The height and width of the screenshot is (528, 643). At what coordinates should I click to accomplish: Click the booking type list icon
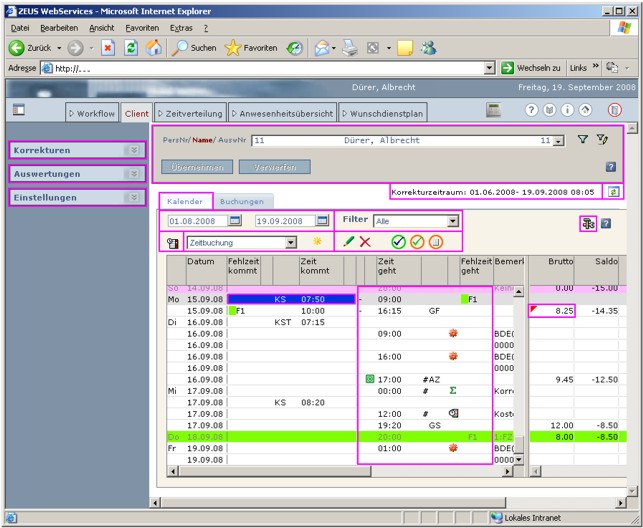[172, 243]
